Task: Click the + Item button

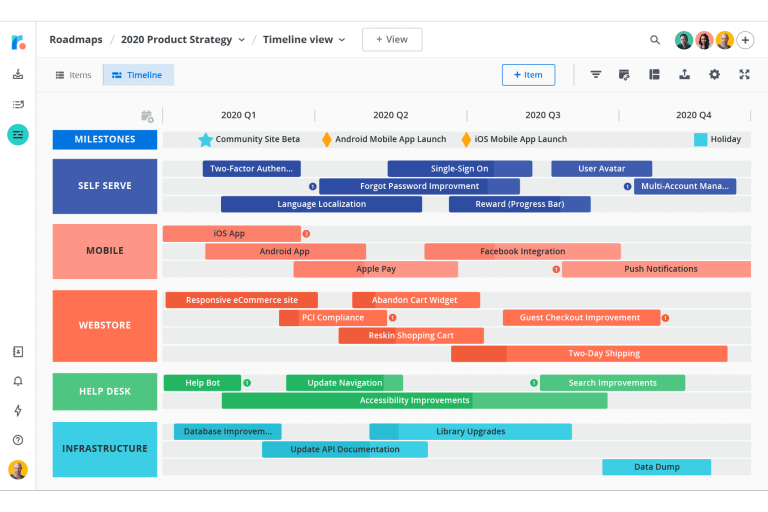Action: pos(528,75)
